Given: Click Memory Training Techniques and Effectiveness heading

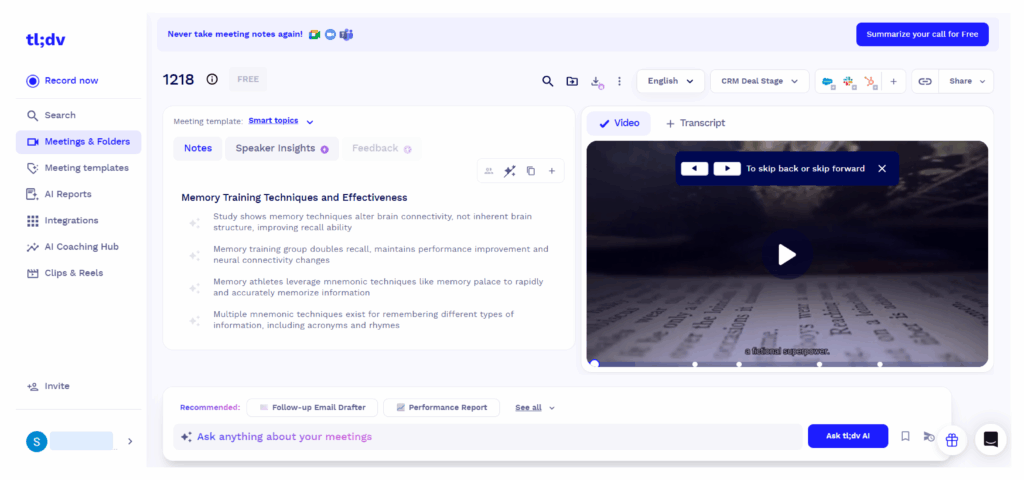Looking at the screenshot, I should click(x=295, y=197).
